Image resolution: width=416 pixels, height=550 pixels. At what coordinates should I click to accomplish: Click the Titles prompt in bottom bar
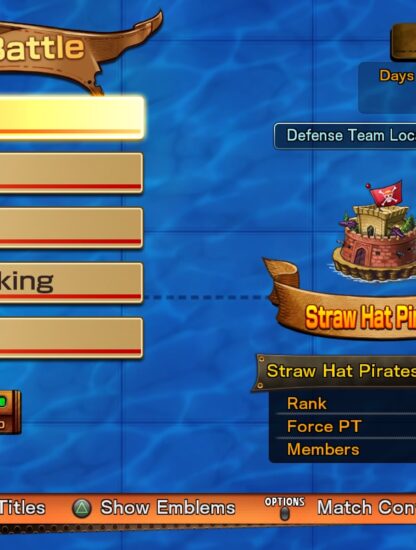pos(22,508)
